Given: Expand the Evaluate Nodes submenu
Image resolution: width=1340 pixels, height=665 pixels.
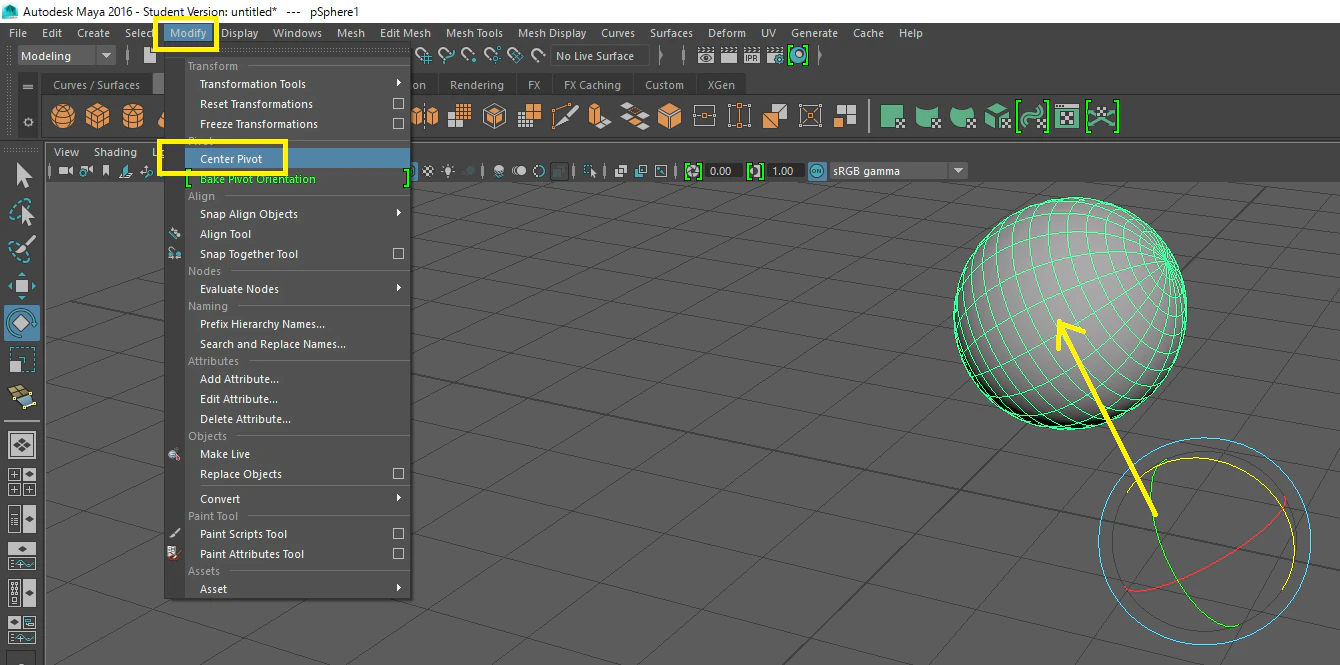Looking at the screenshot, I should pos(298,289).
